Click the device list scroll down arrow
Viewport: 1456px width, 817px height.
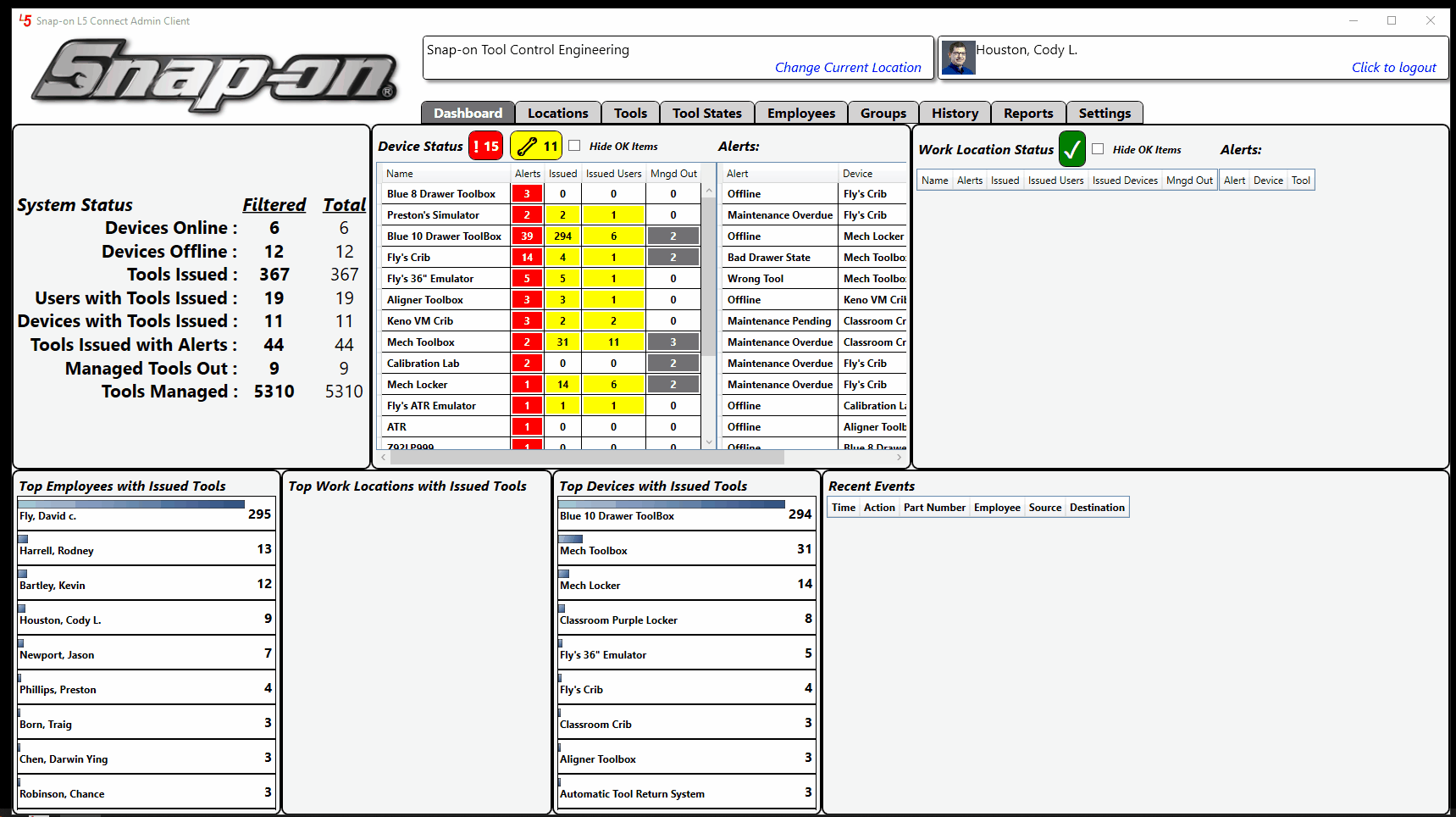[709, 442]
